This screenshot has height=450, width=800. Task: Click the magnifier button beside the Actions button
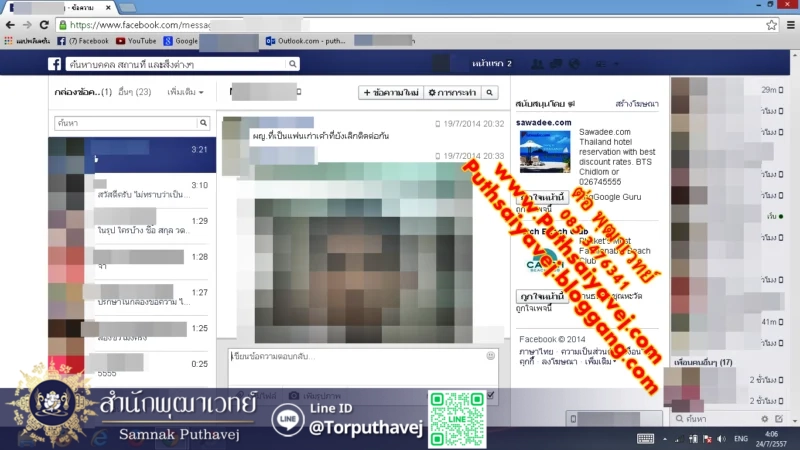(x=489, y=92)
